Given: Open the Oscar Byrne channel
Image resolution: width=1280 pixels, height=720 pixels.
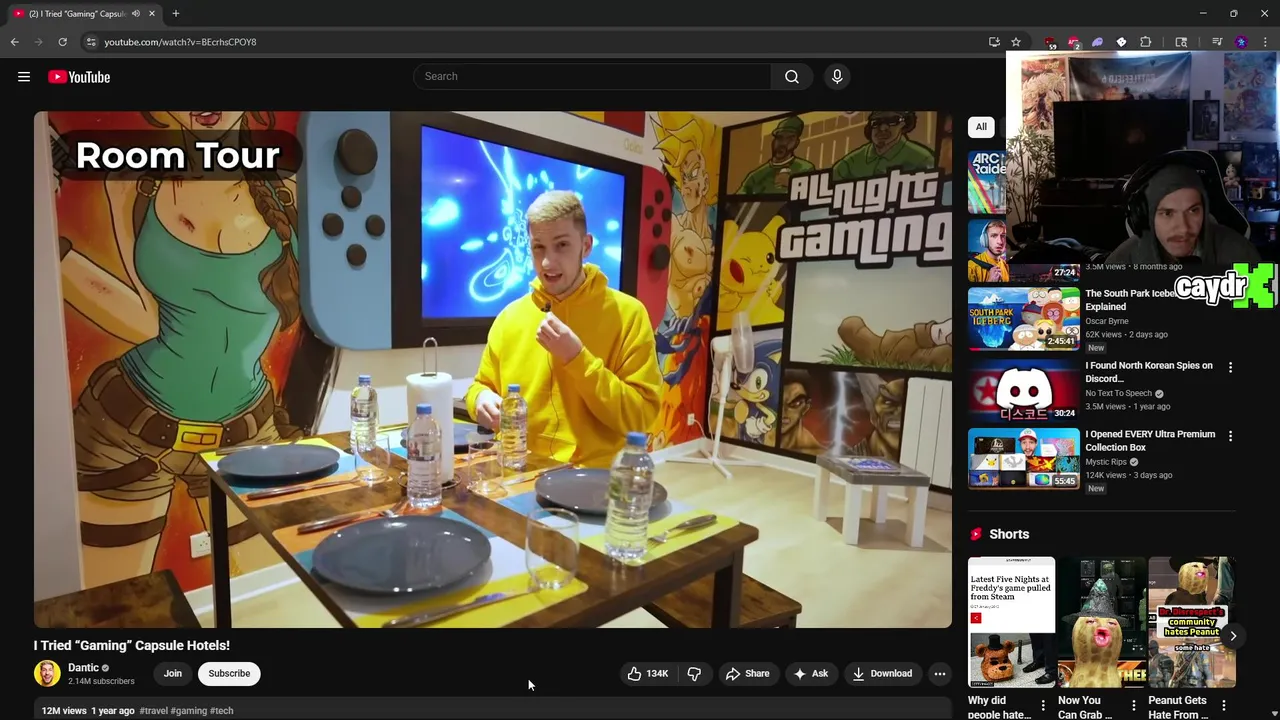Looking at the screenshot, I should tap(1107, 321).
